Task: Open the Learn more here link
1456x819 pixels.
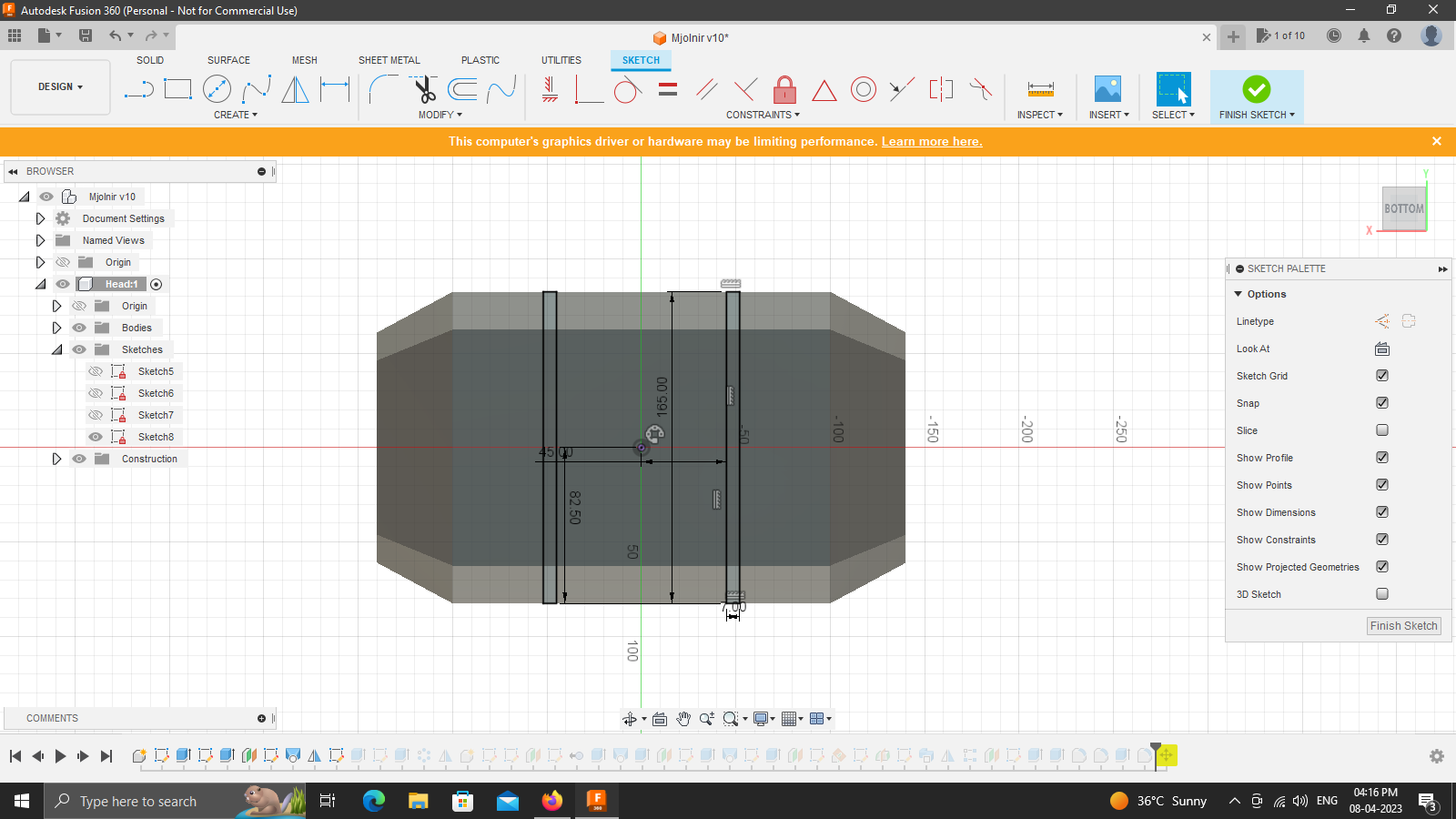Action: point(931,141)
